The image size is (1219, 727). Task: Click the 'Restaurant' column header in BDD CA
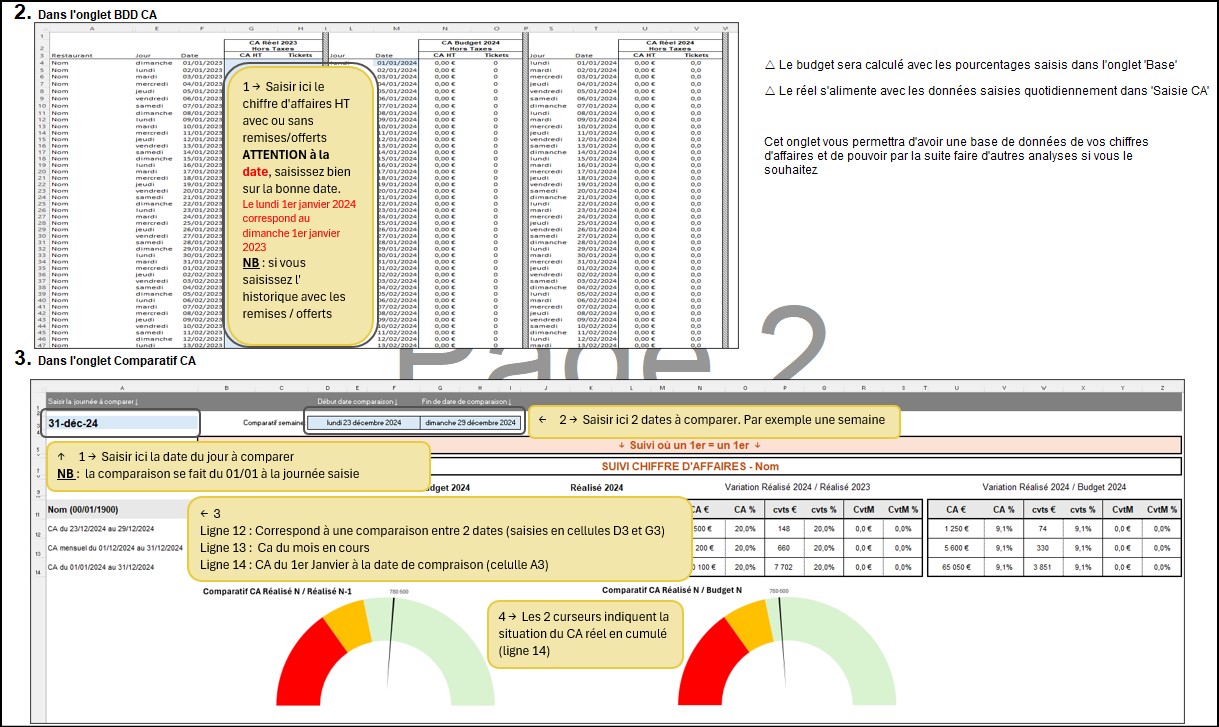point(70,55)
